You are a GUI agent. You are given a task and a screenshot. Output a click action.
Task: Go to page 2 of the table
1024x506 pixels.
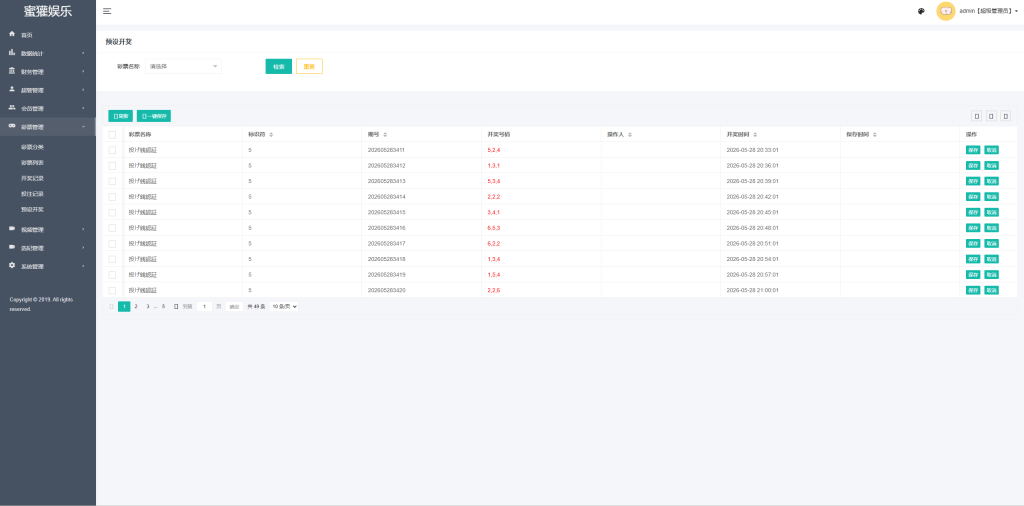[x=136, y=306]
